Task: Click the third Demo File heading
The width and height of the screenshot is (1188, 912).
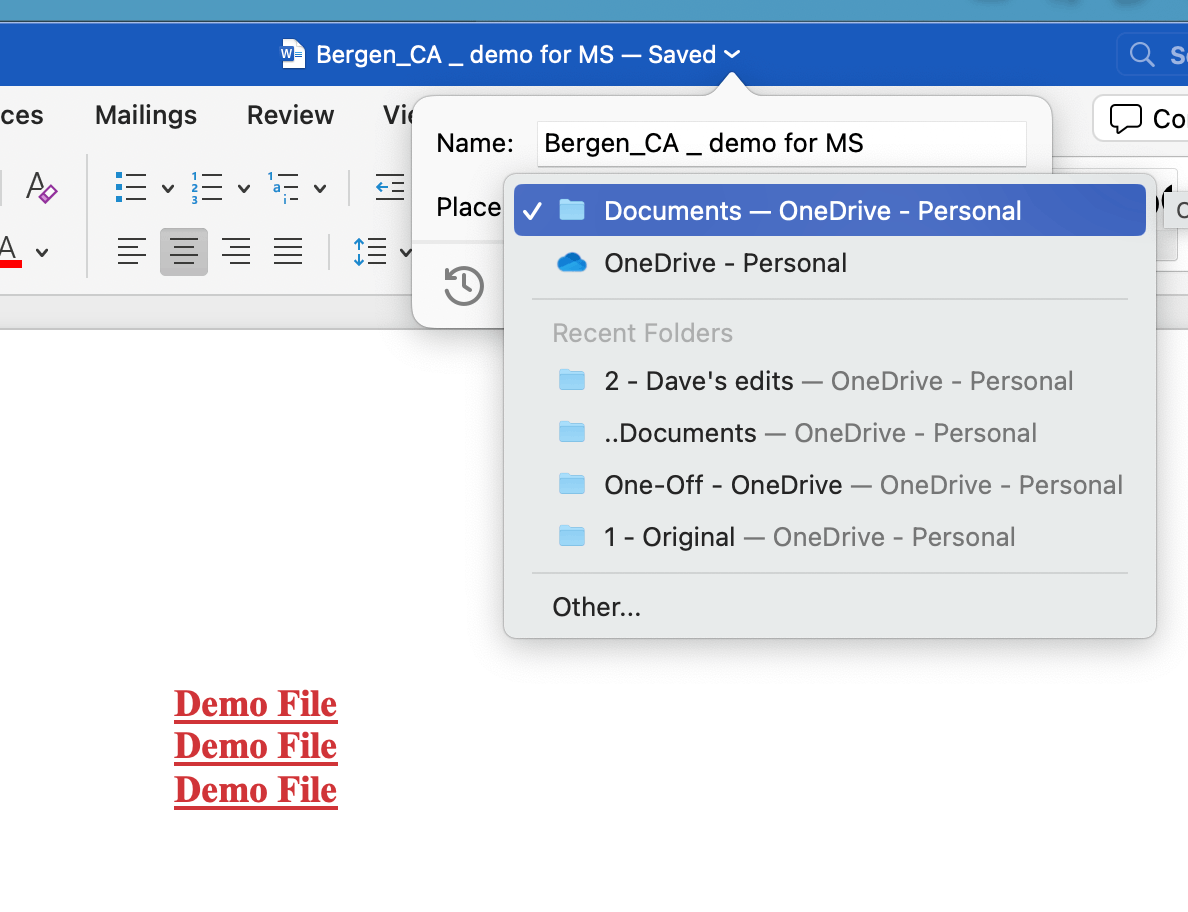Action: click(x=256, y=791)
